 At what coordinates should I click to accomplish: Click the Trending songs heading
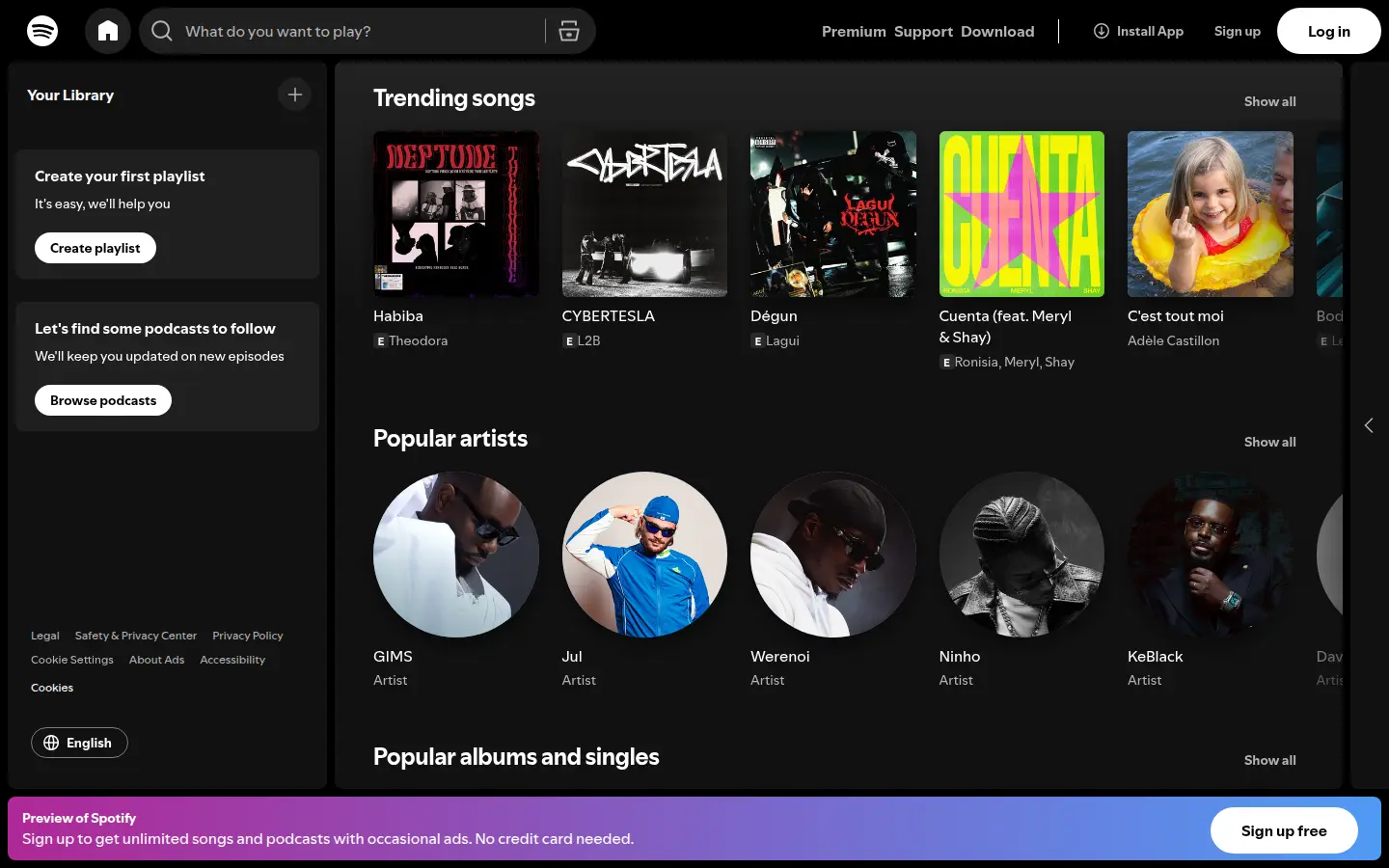click(x=454, y=98)
